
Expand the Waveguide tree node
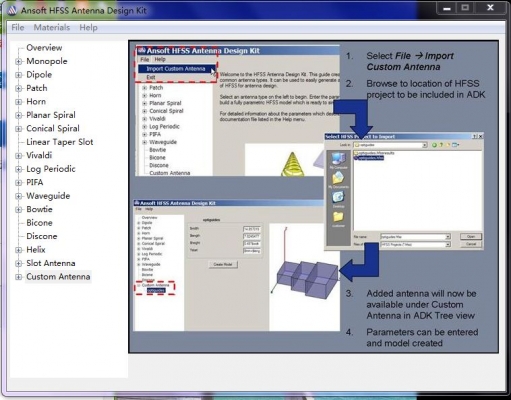coord(19,196)
